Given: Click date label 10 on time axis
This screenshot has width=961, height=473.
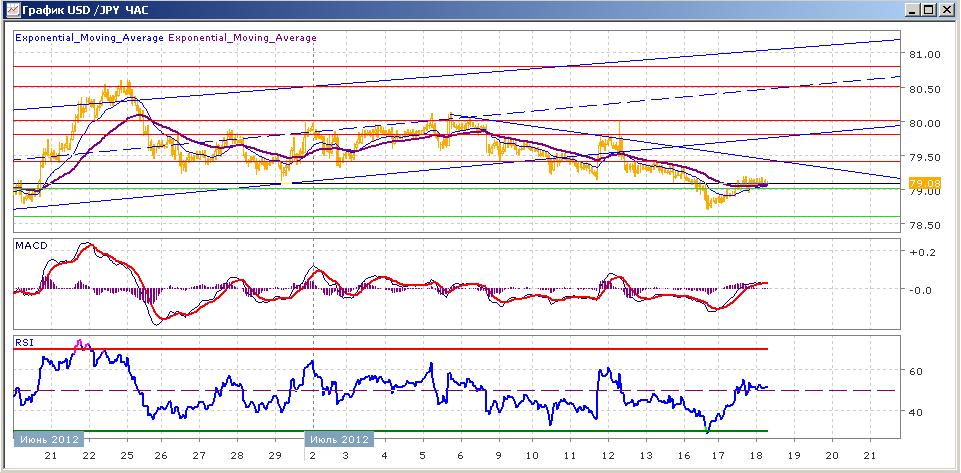Looking at the screenshot, I should (x=533, y=456).
